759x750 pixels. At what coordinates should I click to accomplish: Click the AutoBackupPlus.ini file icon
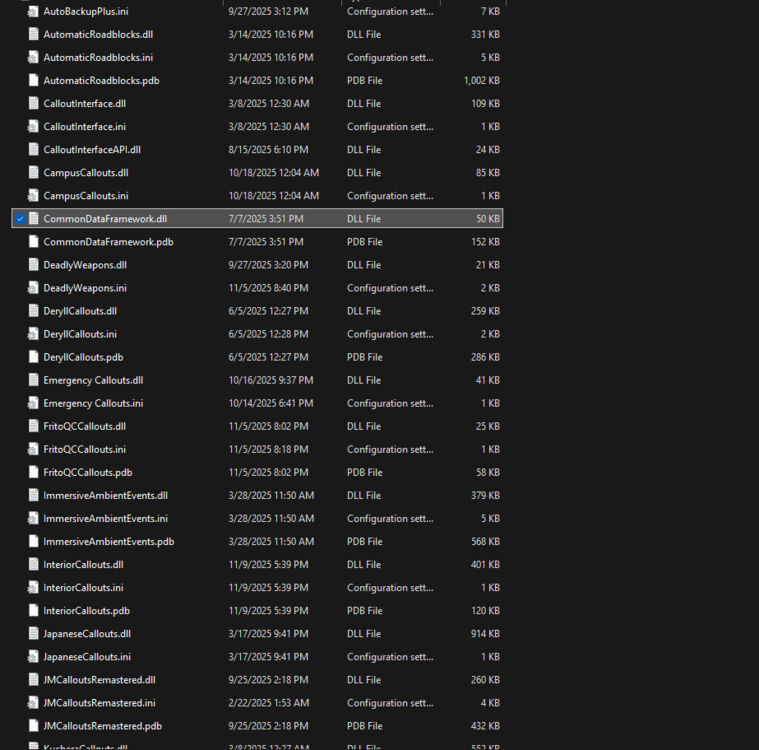[x=33, y=12]
